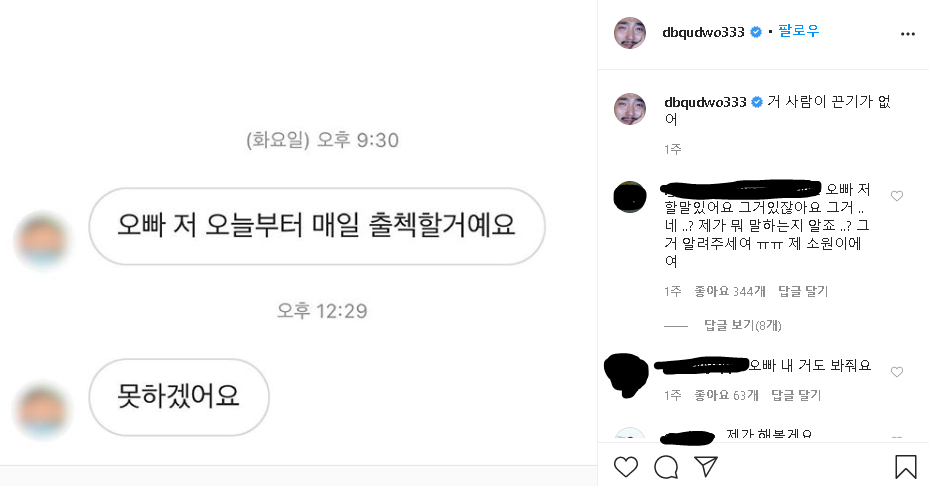The image size is (929, 486).
Task: Open dbqudwo333 username in the caption
Action: point(705,102)
